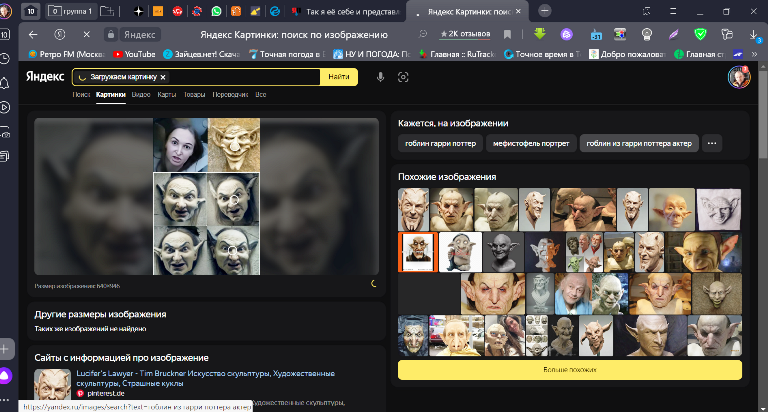
Task: Click the 'мефистофель портрет' suggestion chip
Action: (x=531, y=144)
